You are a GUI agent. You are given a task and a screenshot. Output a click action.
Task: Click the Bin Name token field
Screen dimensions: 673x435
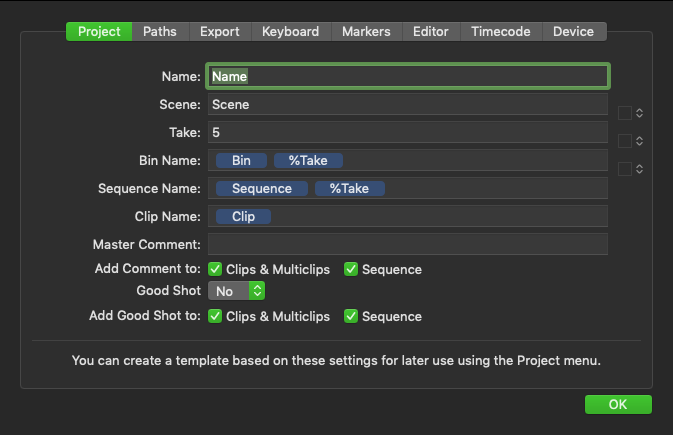(408, 160)
